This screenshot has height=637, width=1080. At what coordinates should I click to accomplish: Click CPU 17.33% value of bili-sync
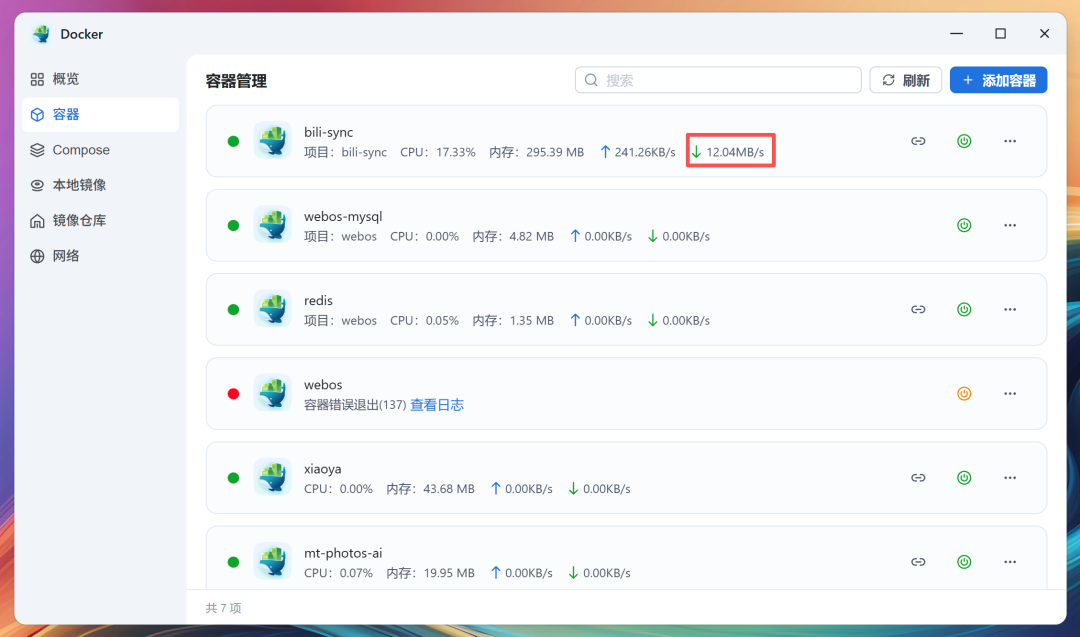(437, 152)
